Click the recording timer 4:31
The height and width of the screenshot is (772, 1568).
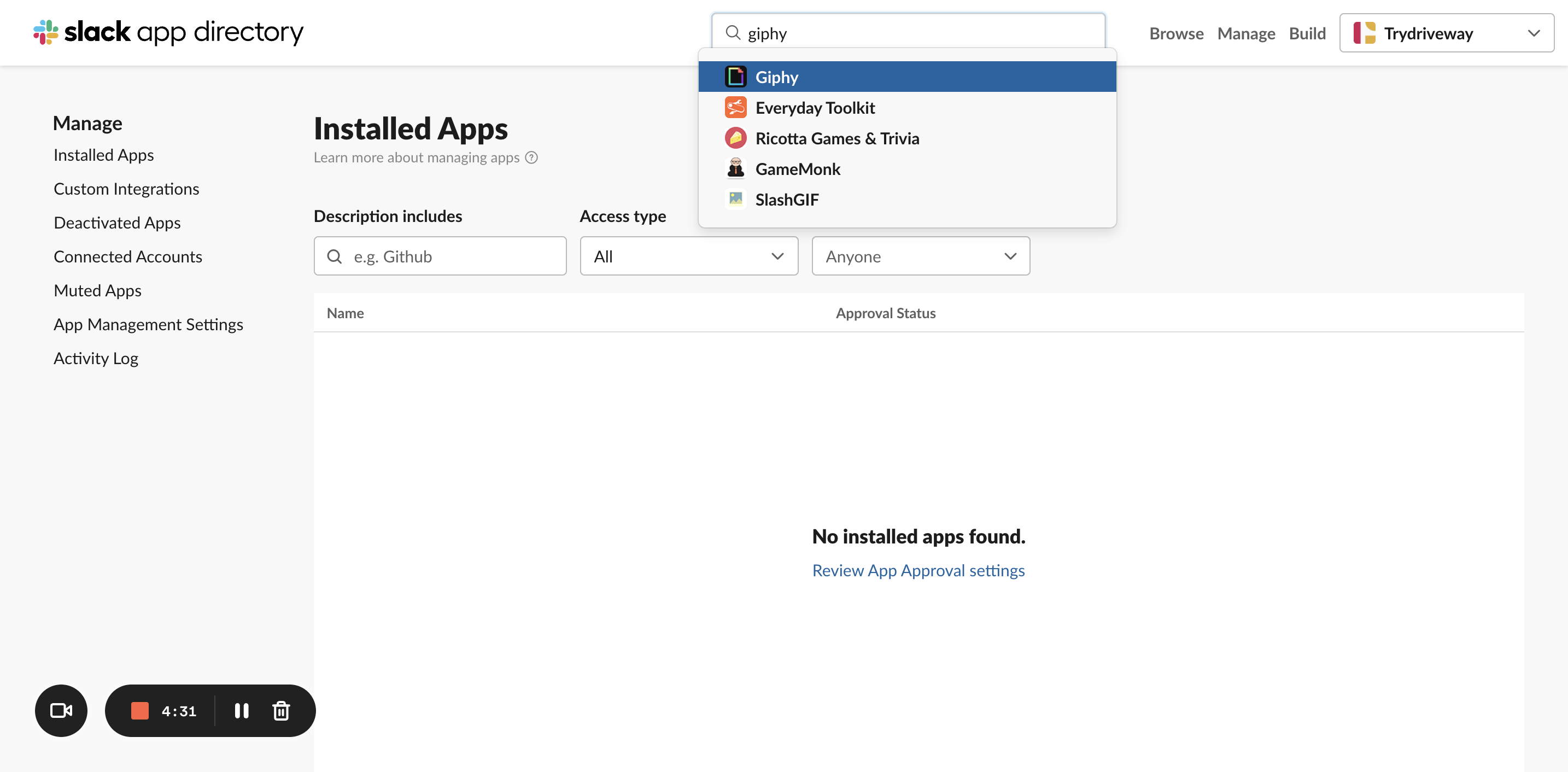[x=179, y=711]
